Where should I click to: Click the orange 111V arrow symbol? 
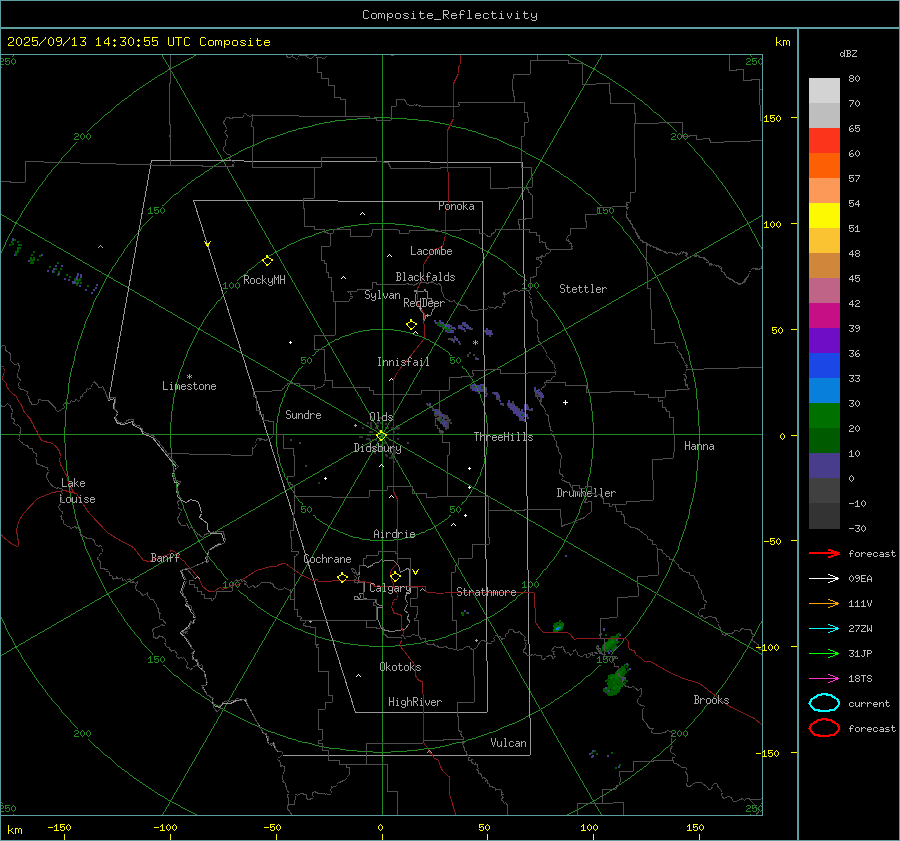point(824,603)
